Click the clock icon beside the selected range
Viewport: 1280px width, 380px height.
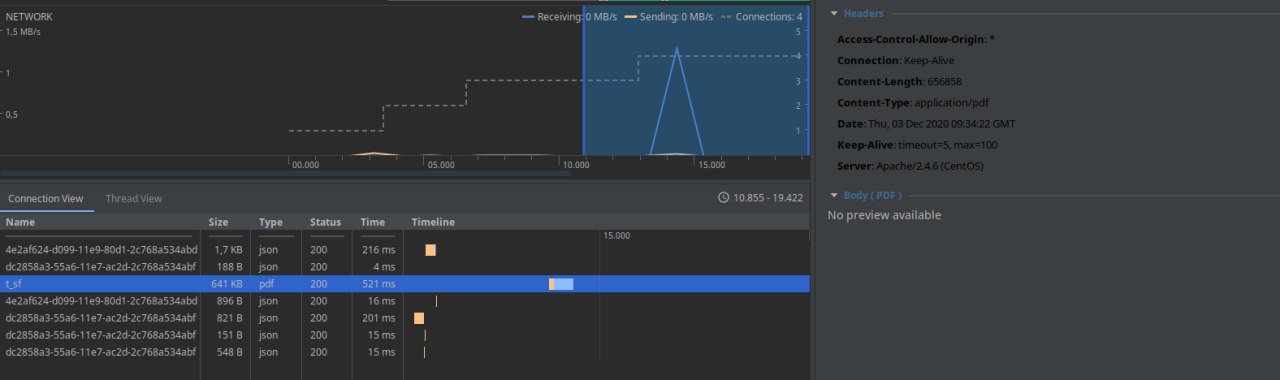[x=724, y=198]
